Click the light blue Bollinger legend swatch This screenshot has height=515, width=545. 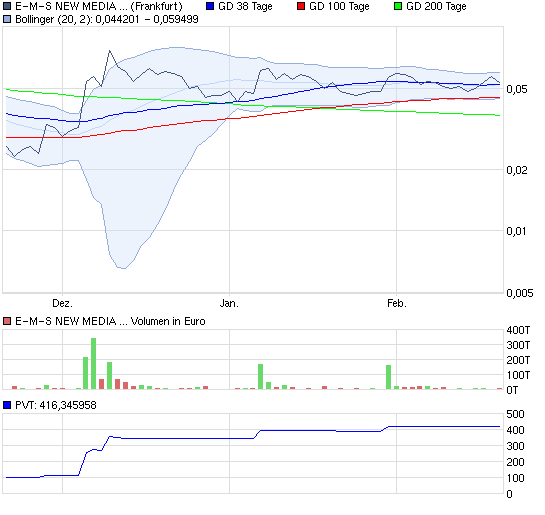7,19
